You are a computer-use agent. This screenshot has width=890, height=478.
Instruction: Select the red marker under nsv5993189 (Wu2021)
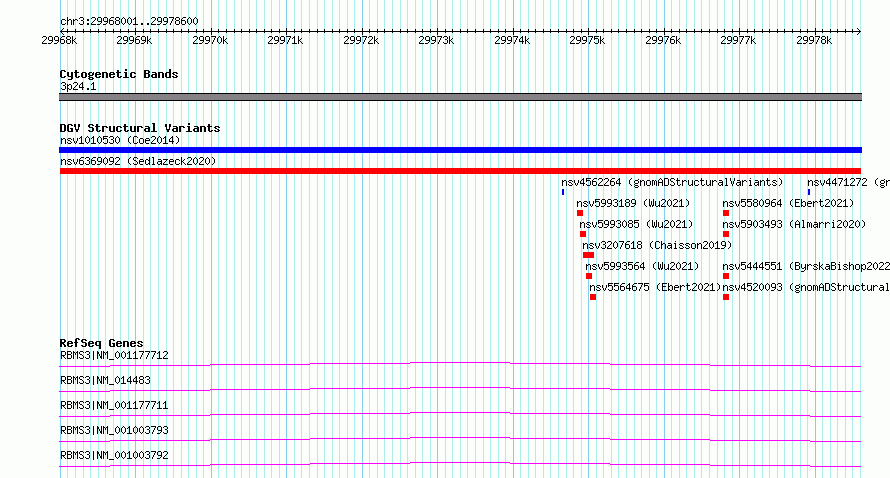coord(580,213)
